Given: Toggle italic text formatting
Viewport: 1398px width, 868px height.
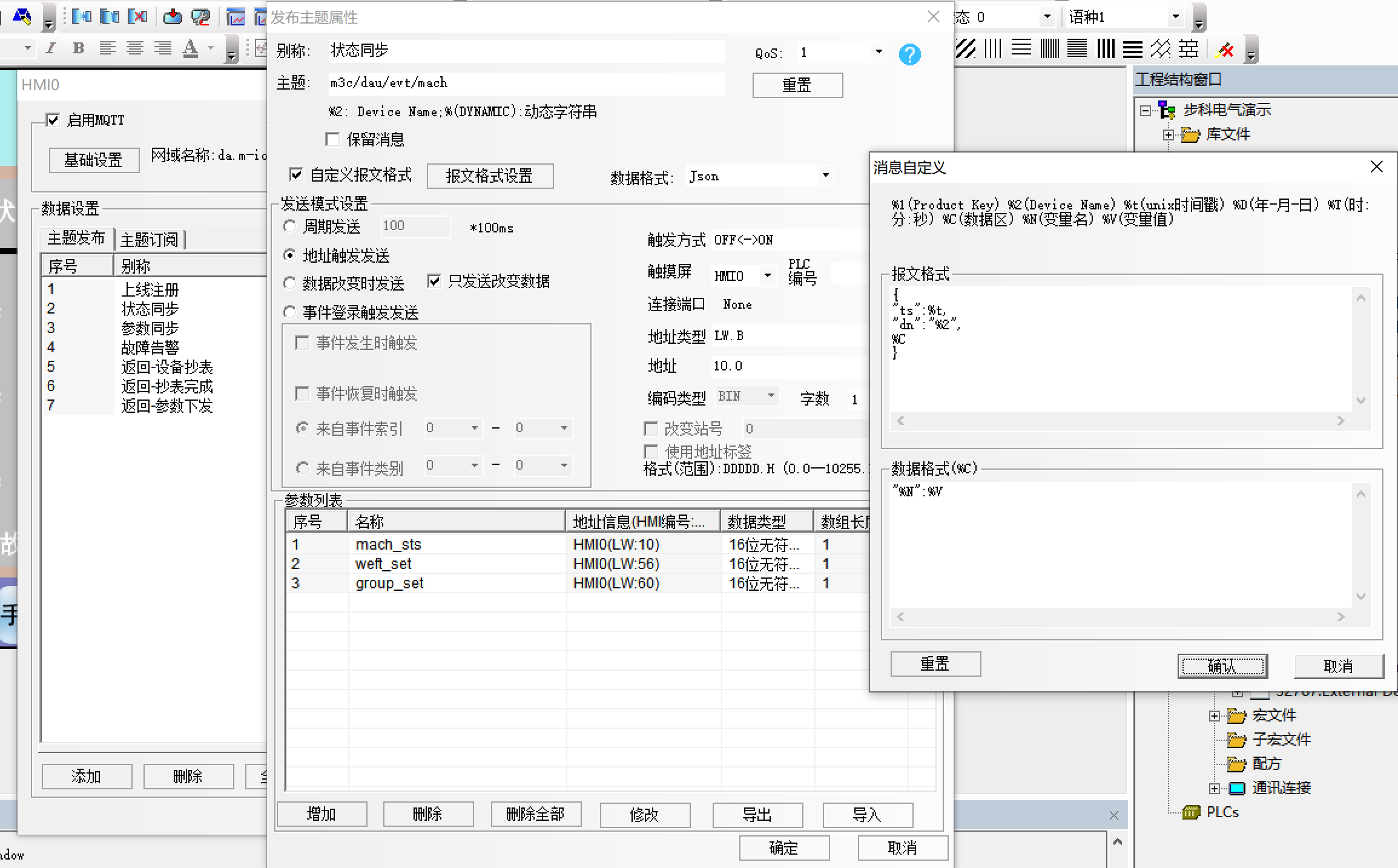Looking at the screenshot, I should click(51, 48).
